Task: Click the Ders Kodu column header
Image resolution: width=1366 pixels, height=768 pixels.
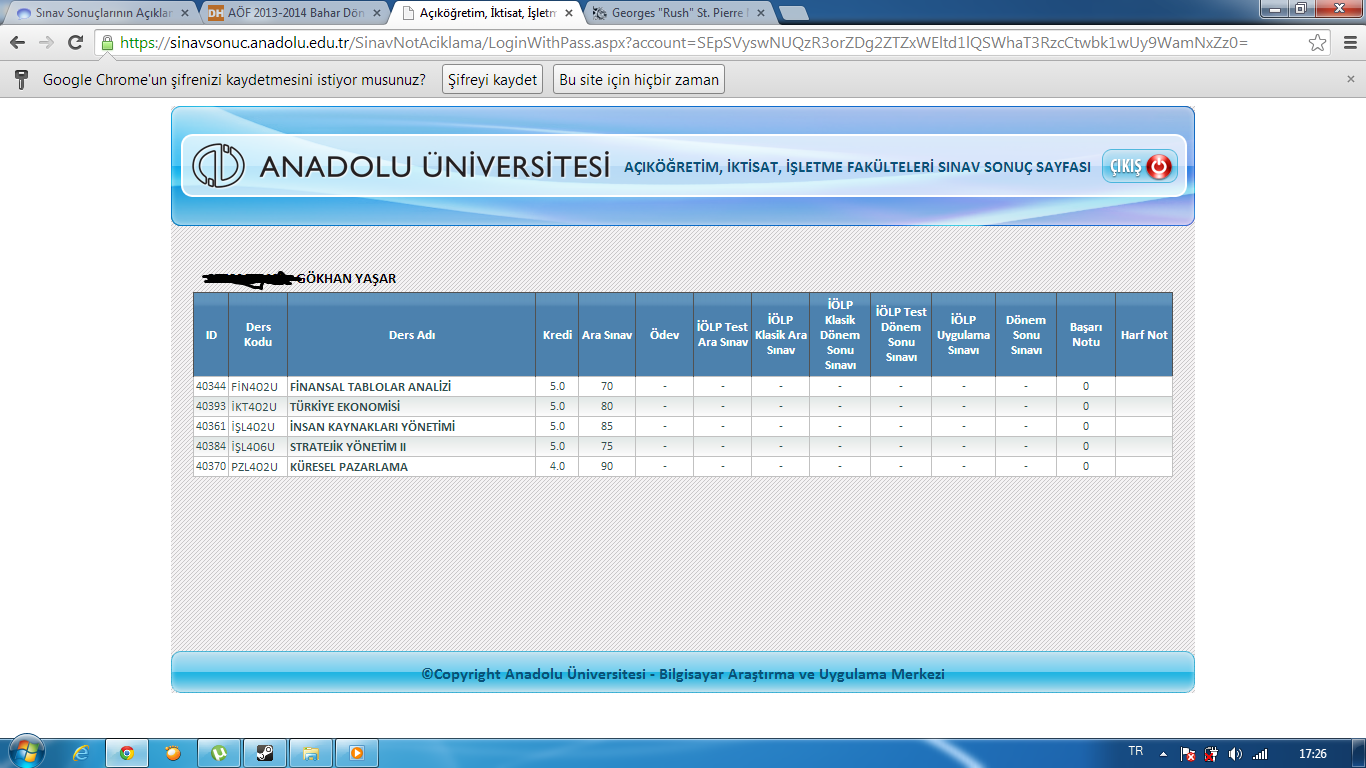Action: (258, 335)
